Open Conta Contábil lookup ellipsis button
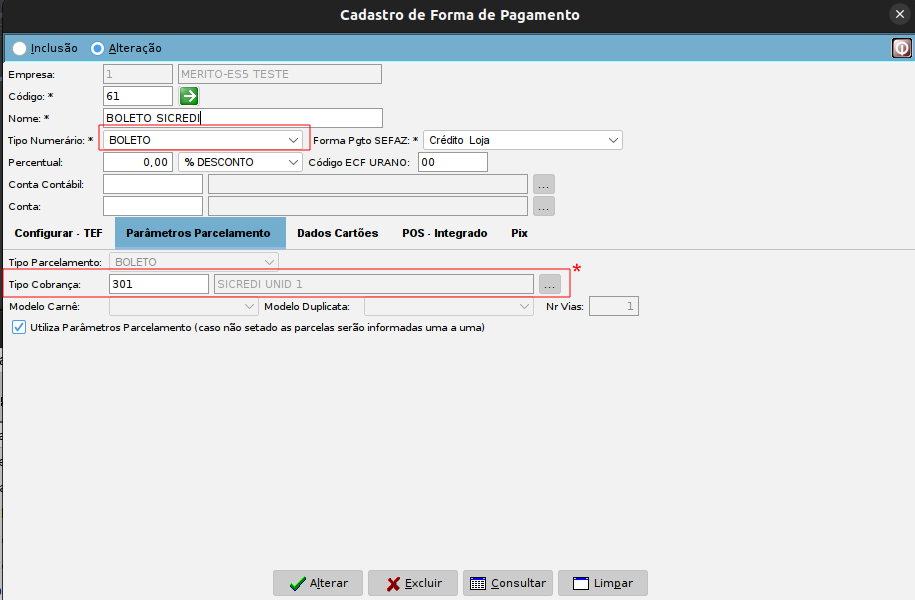This screenshot has height=600, width=915. (543, 184)
